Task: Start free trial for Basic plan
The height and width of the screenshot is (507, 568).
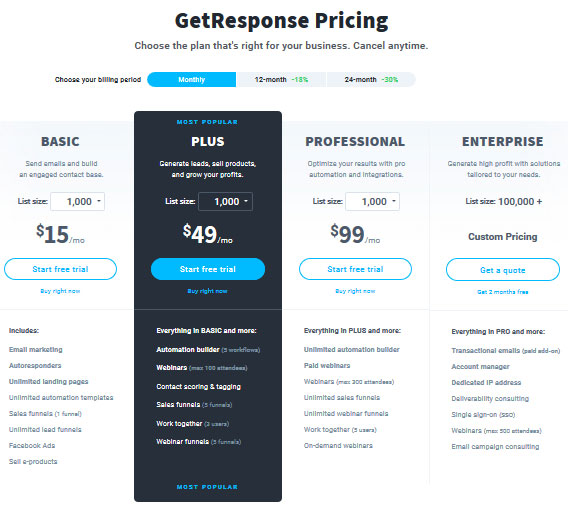Action: pyautogui.click(x=60, y=269)
